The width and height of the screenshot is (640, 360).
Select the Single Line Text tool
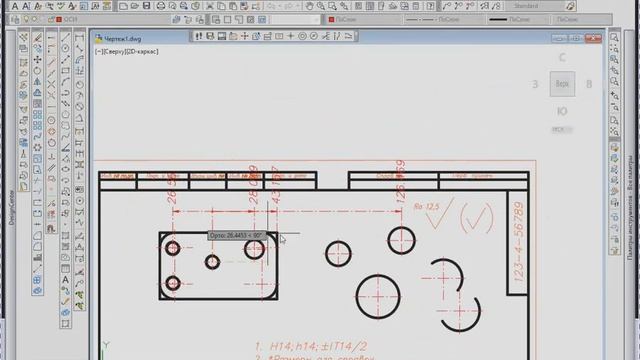[26, 6]
